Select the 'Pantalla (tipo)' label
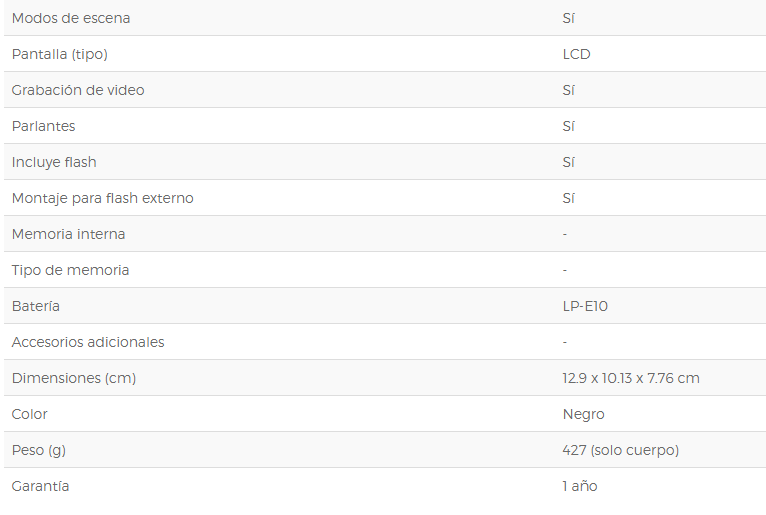 pos(60,54)
